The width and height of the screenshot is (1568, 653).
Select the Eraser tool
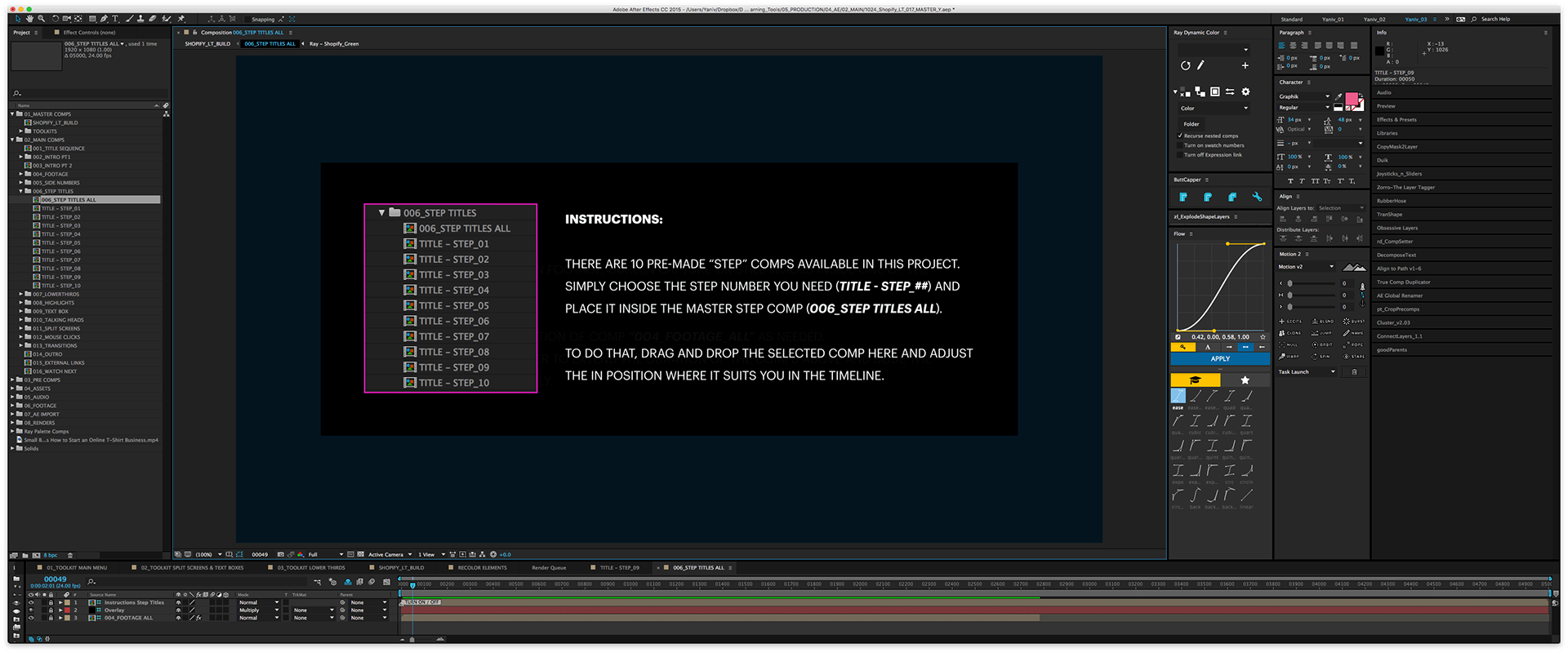[x=152, y=19]
